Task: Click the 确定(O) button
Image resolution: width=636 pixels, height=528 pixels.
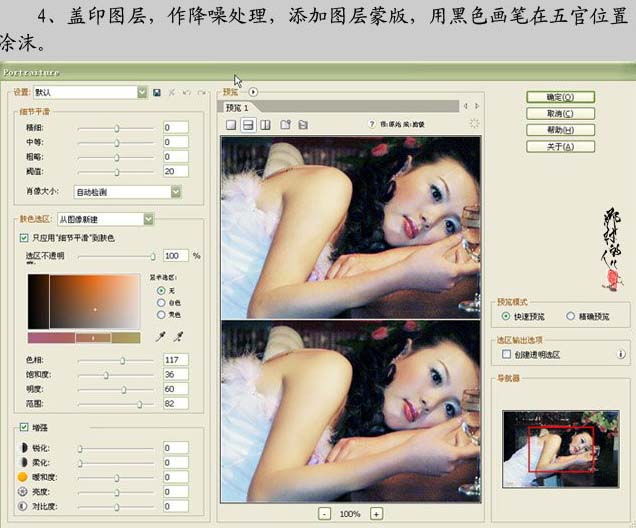Action: (x=560, y=97)
